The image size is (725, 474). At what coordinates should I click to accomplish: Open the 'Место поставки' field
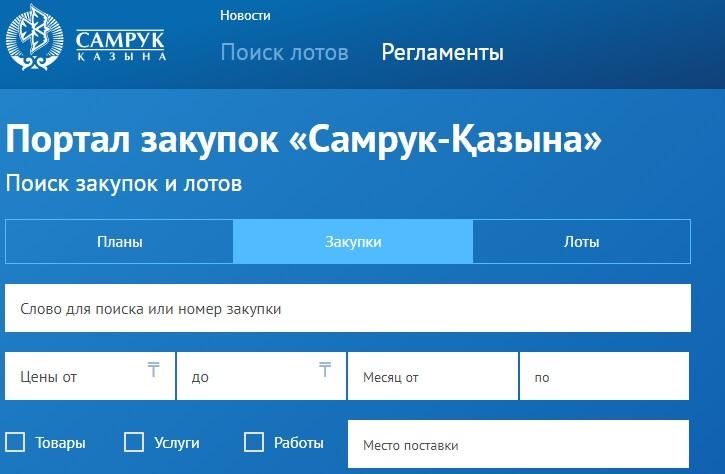point(518,444)
